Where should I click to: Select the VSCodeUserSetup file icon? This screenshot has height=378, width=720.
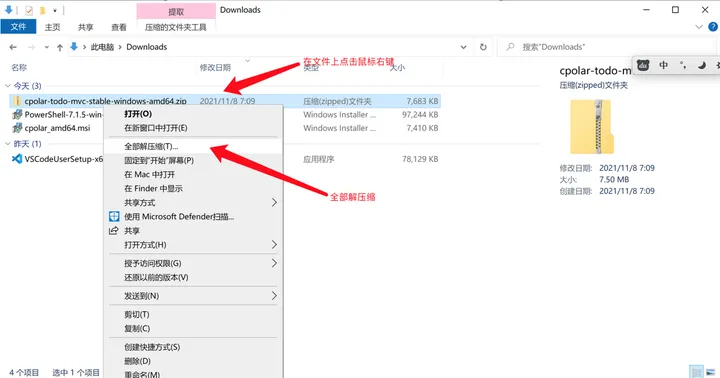[x=17, y=159]
